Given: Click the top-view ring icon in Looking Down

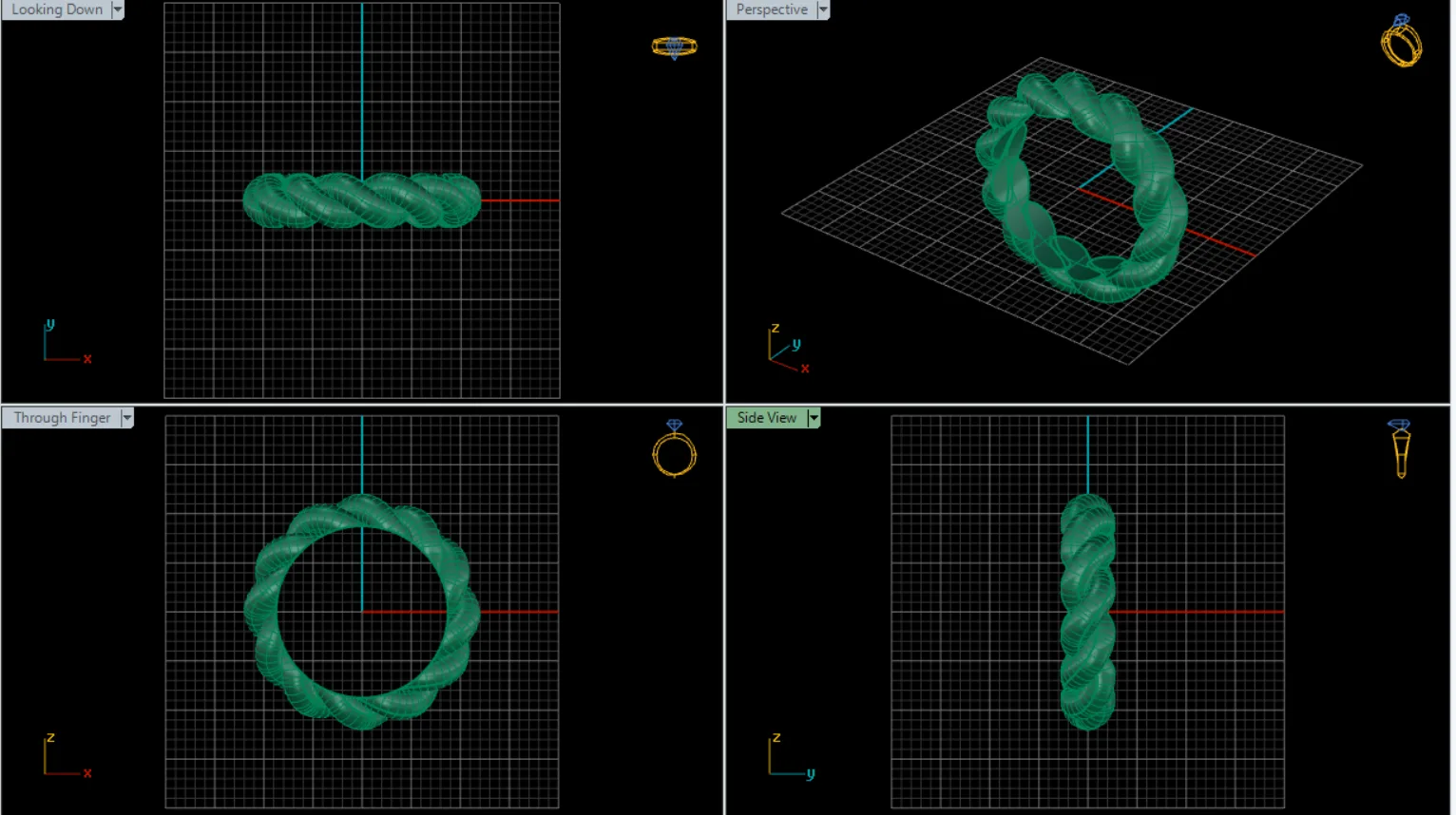Looking at the screenshot, I should (x=675, y=47).
